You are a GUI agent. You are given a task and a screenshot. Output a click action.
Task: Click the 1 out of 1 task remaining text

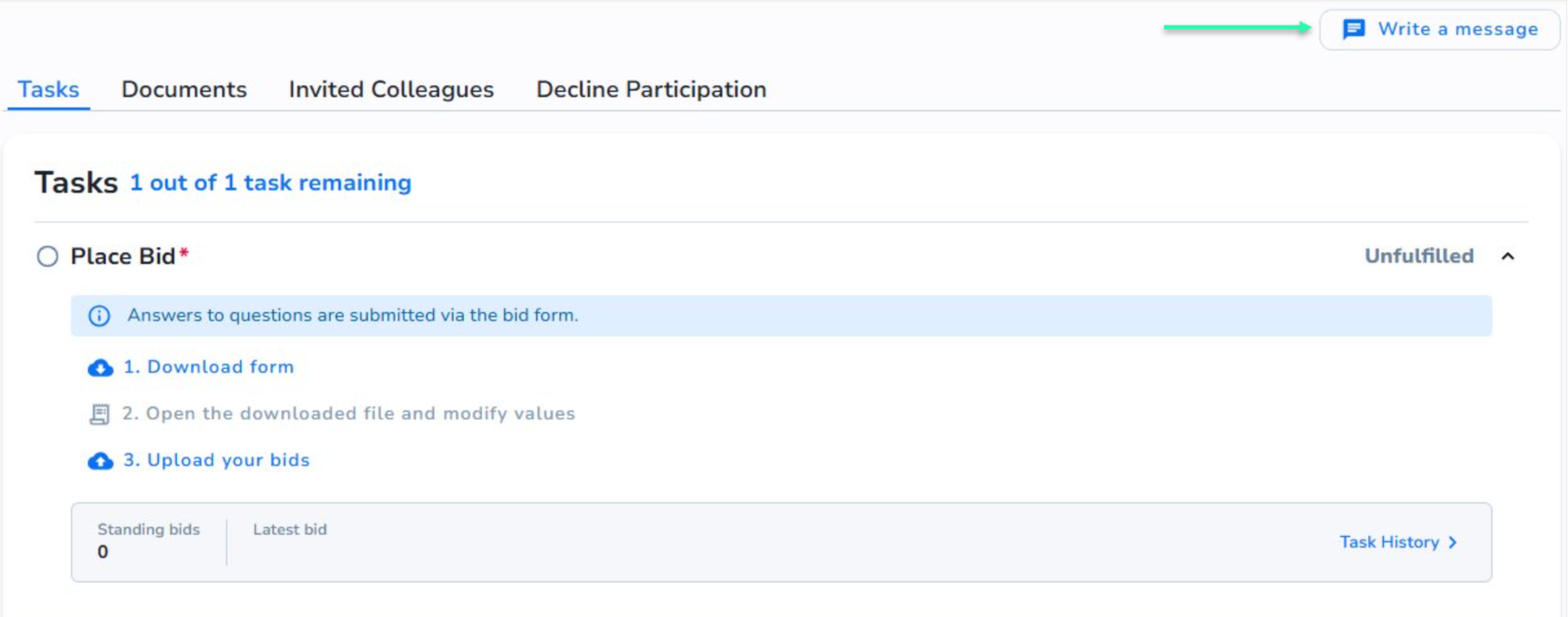pos(269,183)
